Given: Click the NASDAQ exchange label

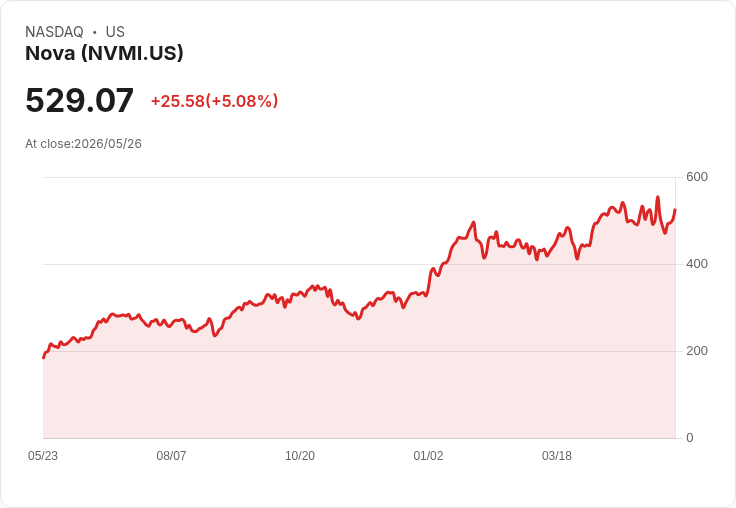Looking at the screenshot, I should tap(54, 32).
